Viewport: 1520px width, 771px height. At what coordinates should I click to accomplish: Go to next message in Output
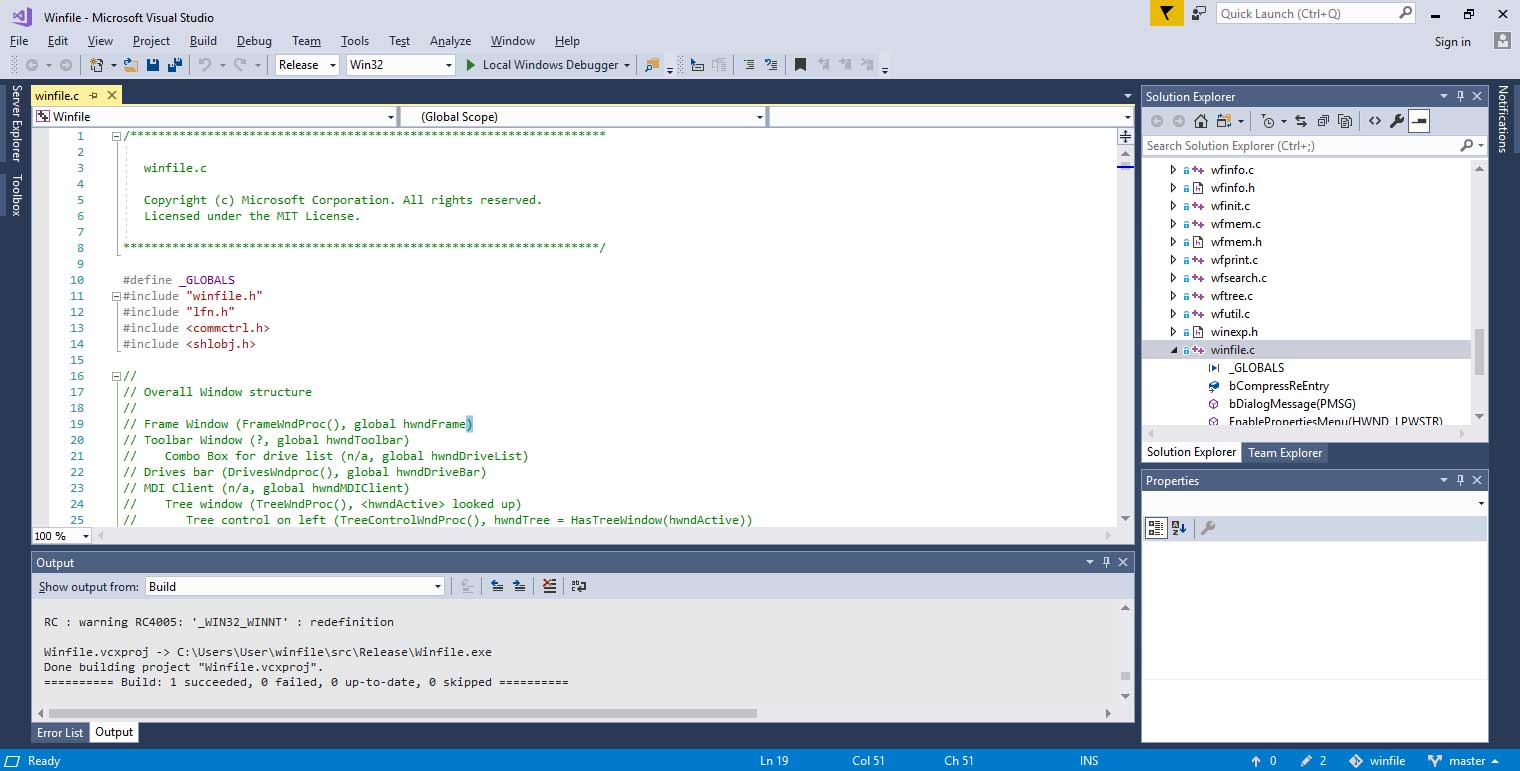519,586
